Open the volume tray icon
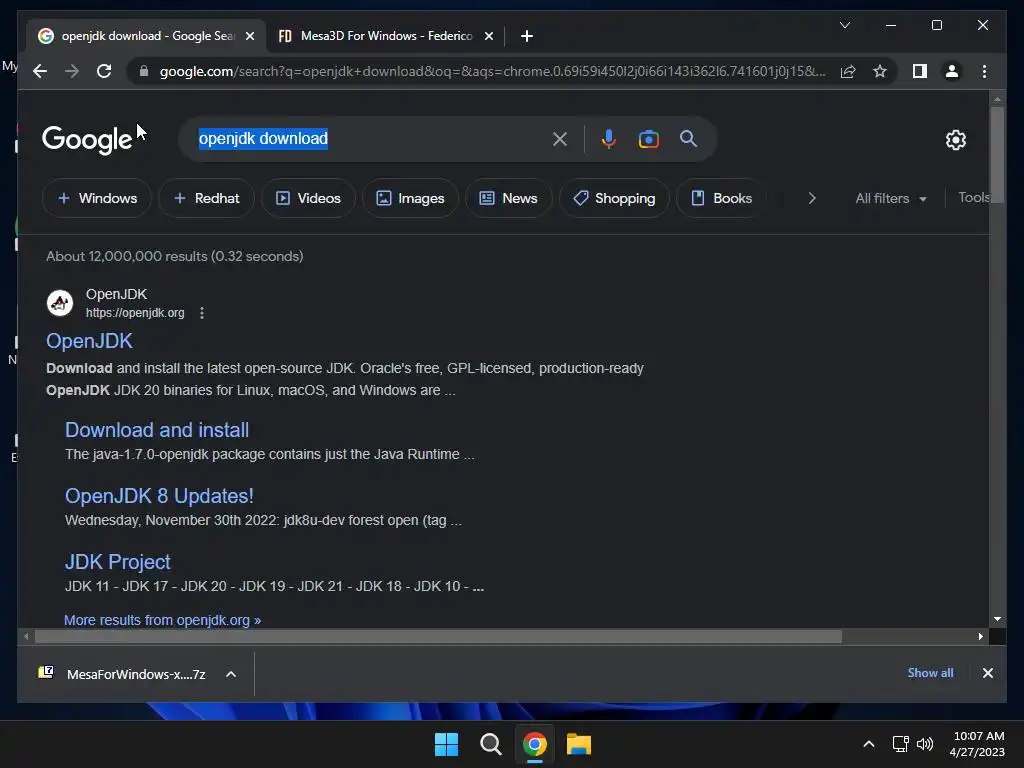Screen dimensions: 1024x768 pos(925,744)
